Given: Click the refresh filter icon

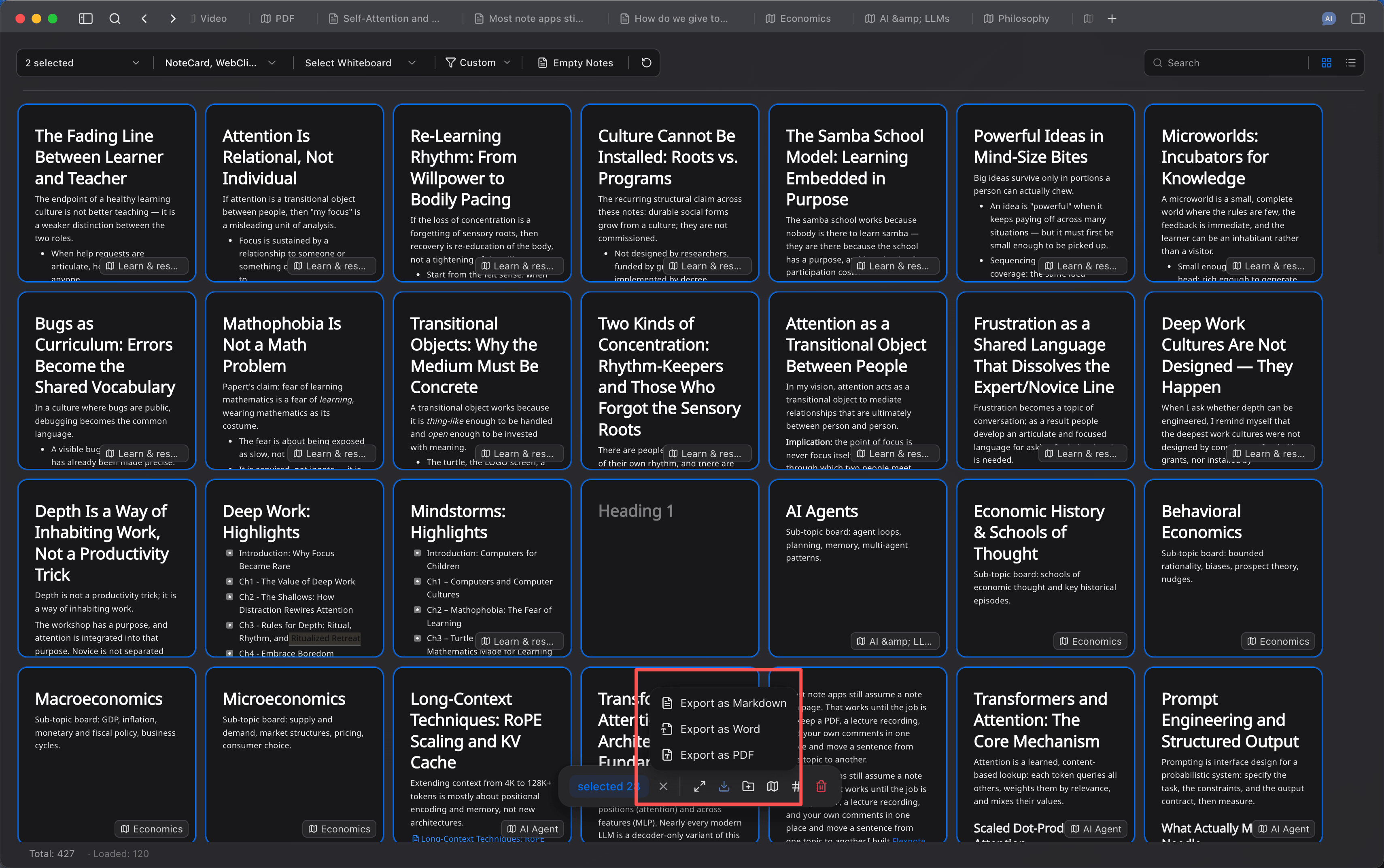Looking at the screenshot, I should click(x=646, y=63).
